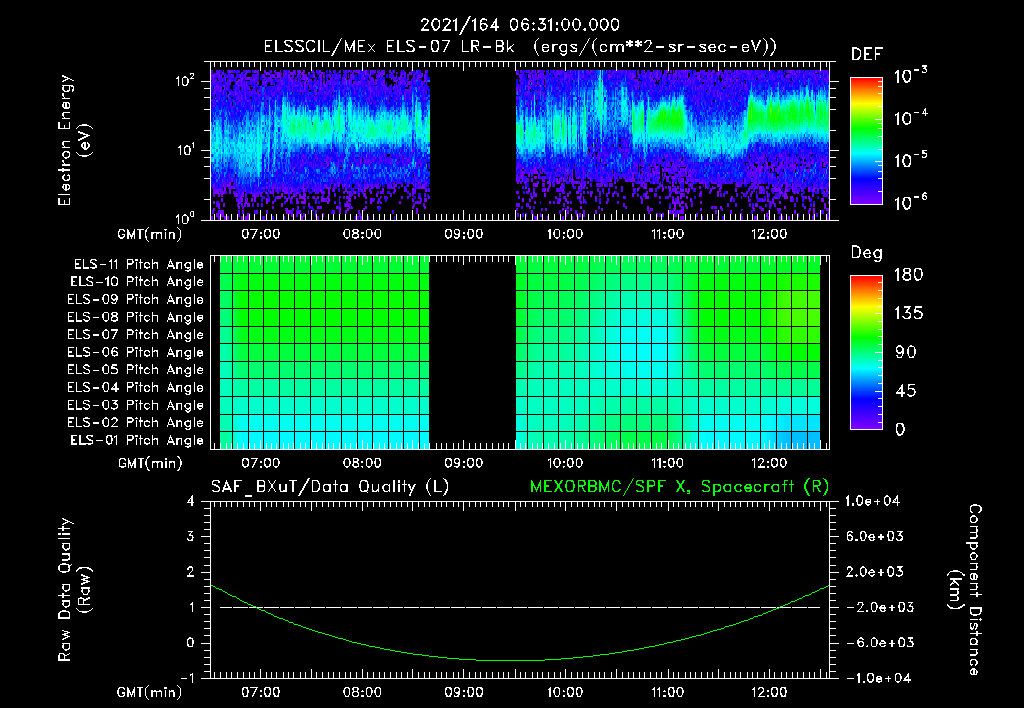Click the 180 value on the Deg scale
This screenshot has width=1024, height=708.
tap(909, 275)
